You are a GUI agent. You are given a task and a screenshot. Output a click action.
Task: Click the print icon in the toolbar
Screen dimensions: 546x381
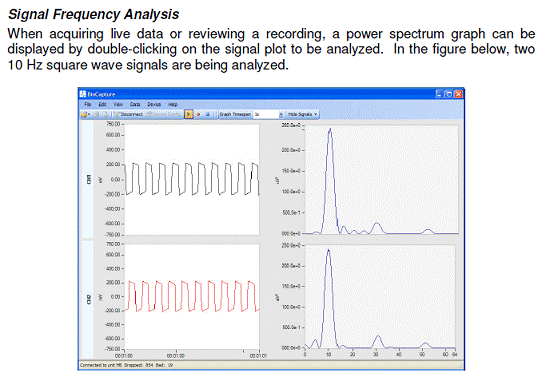105,114
